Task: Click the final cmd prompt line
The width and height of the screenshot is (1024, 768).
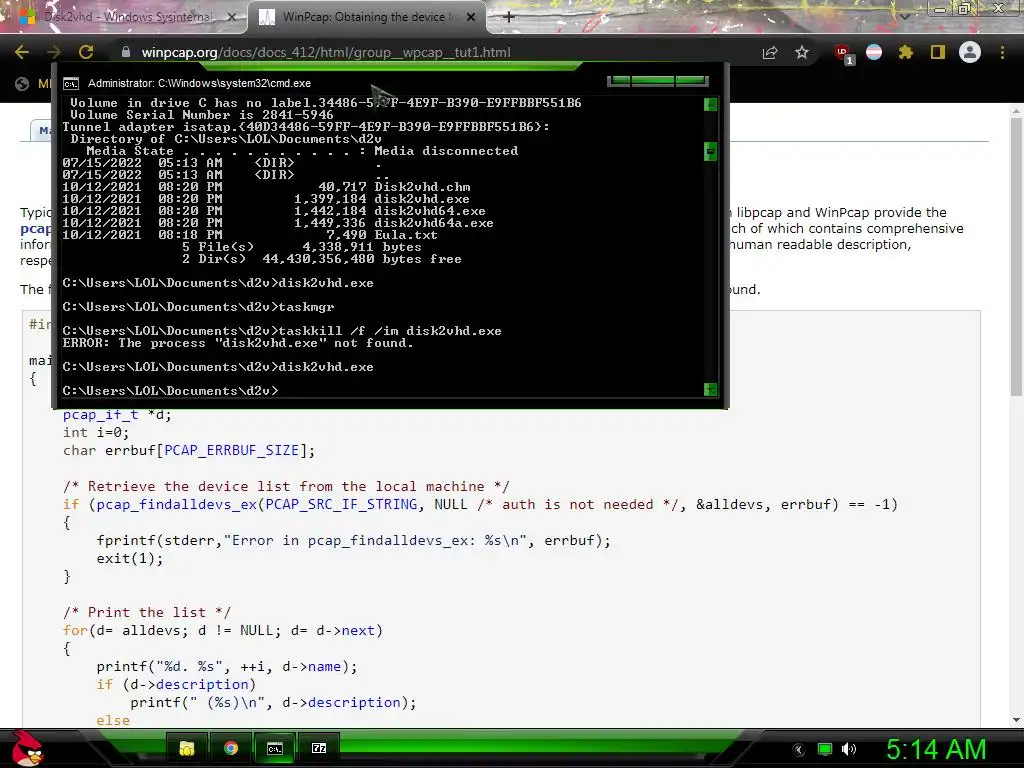Action: pos(170,391)
